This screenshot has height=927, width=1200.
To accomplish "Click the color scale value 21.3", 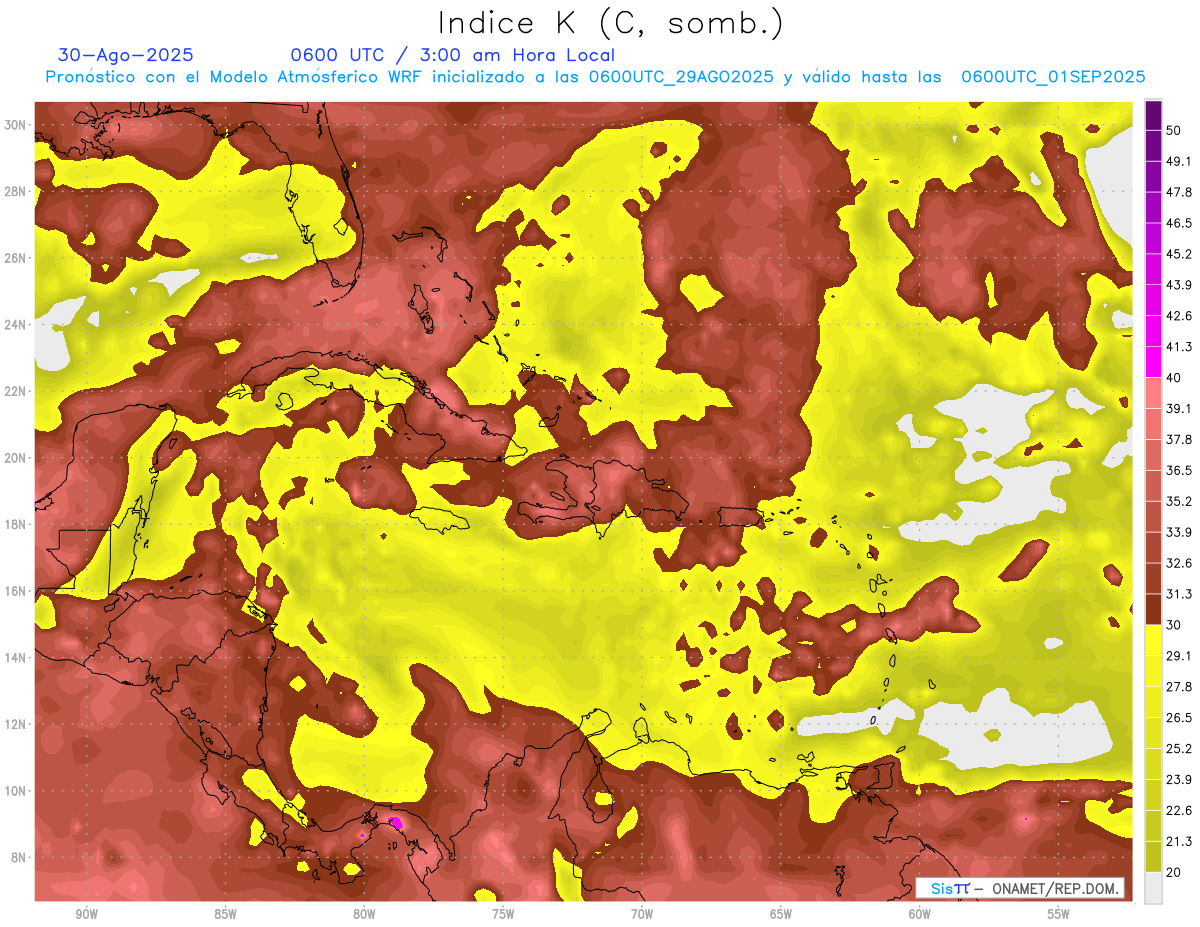I will tap(1179, 841).
